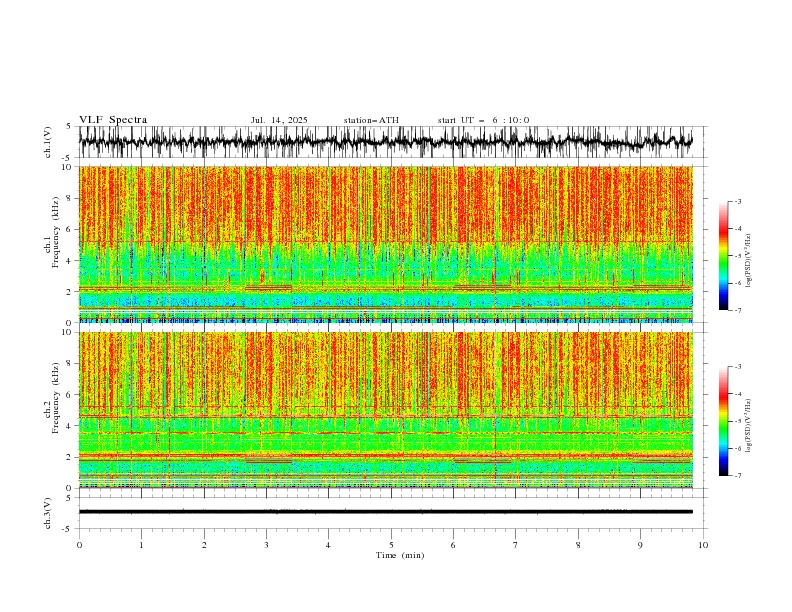792x612 pixels.
Task: Click the ch.1 color bar log(PSD) label
Action: 748,261
